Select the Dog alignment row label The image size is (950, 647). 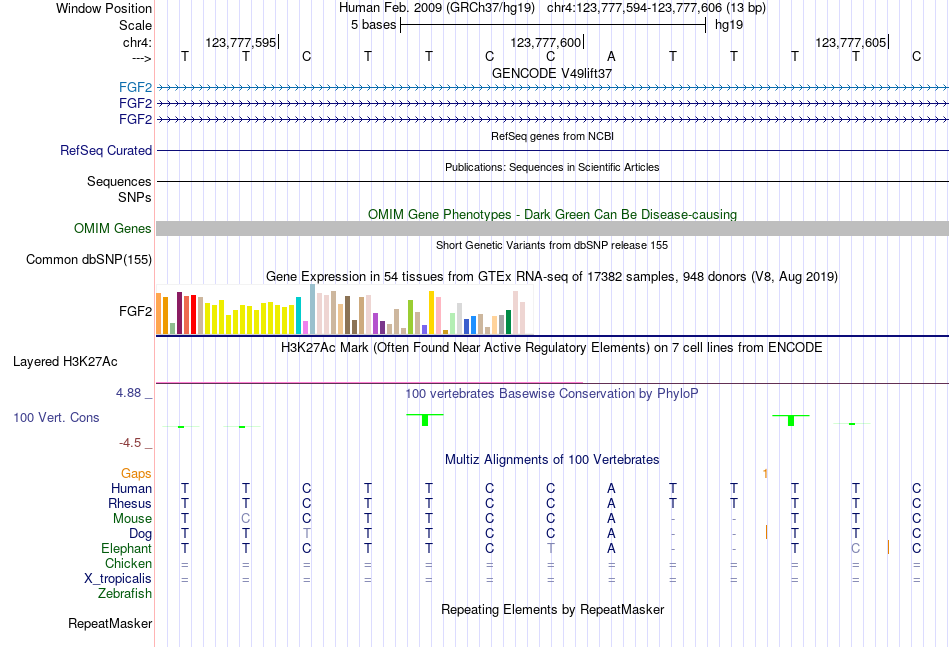tap(140, 534)
